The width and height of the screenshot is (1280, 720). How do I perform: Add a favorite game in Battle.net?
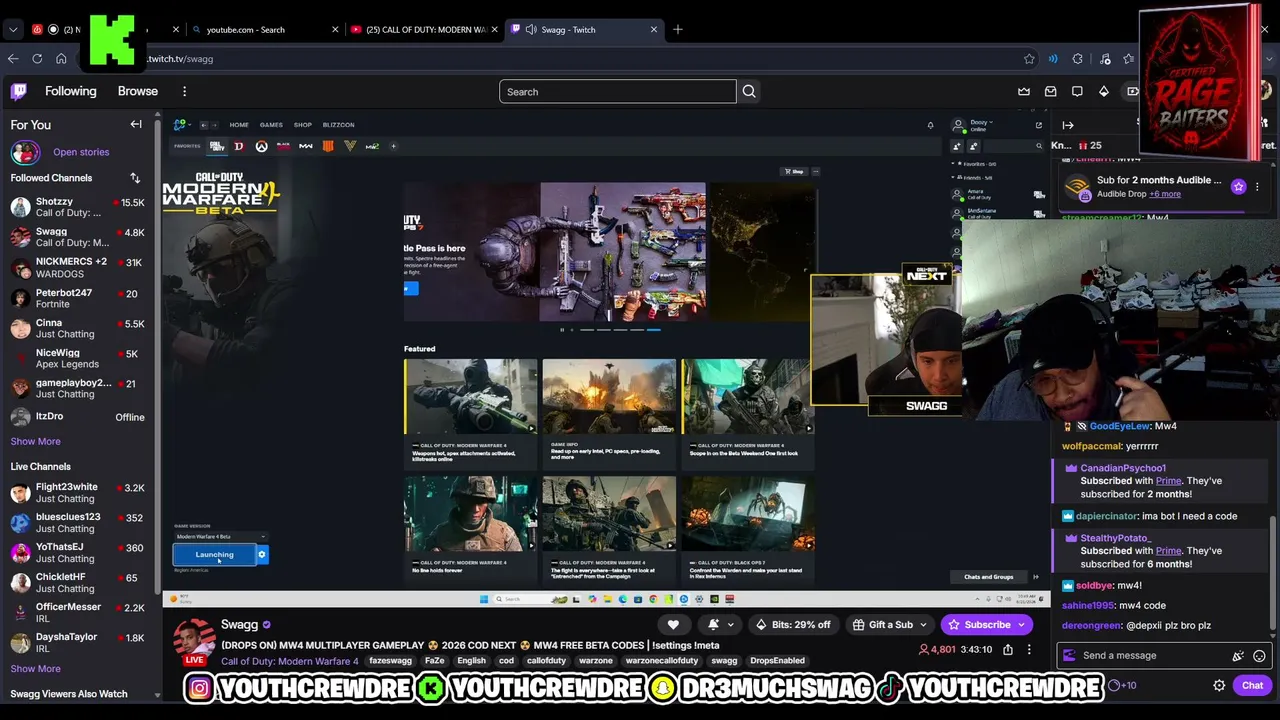tap(393, 146)
